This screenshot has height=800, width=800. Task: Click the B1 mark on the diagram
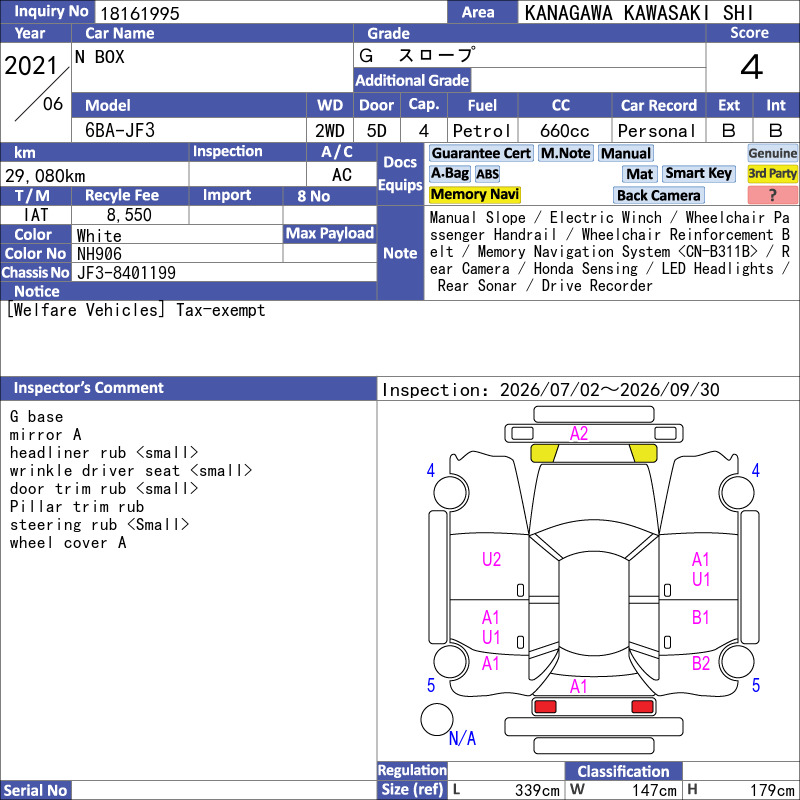click(701, 618)
